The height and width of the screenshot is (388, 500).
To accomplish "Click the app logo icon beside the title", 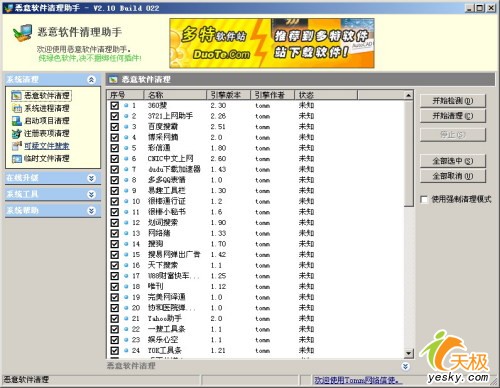I will click(23, 33).
